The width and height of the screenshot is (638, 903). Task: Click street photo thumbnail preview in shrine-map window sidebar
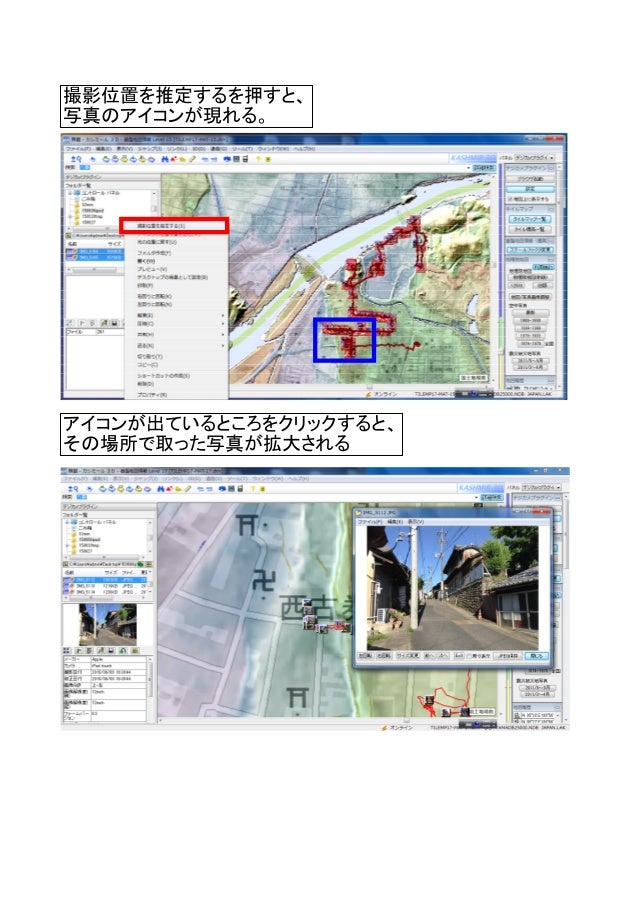point(108,624)
